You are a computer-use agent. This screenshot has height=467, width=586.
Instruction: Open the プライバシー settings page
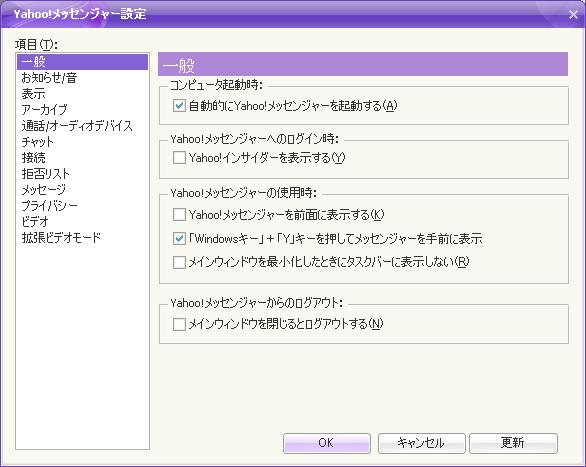(x=82, y=205)
